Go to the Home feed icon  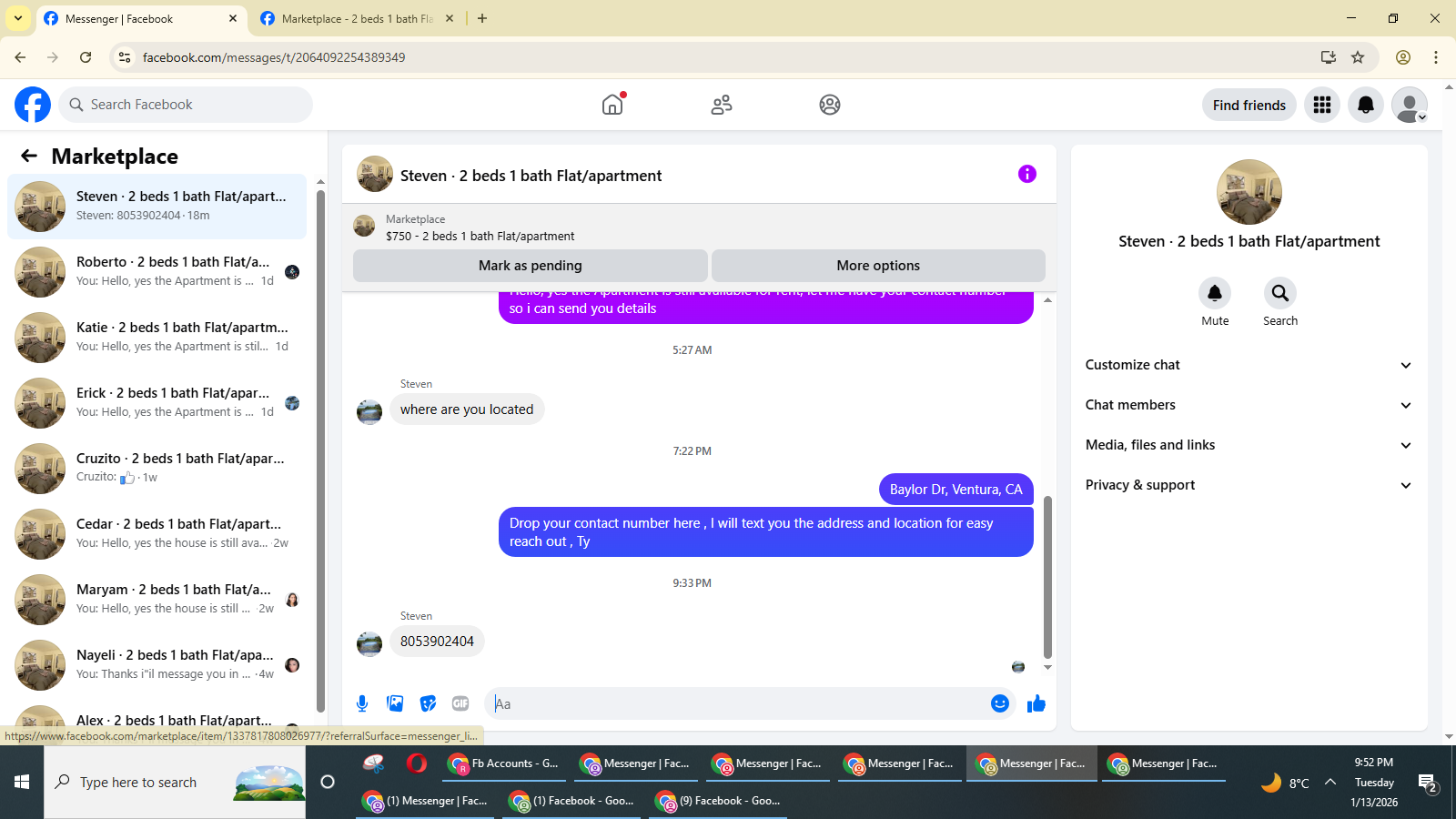pos(612,105)
